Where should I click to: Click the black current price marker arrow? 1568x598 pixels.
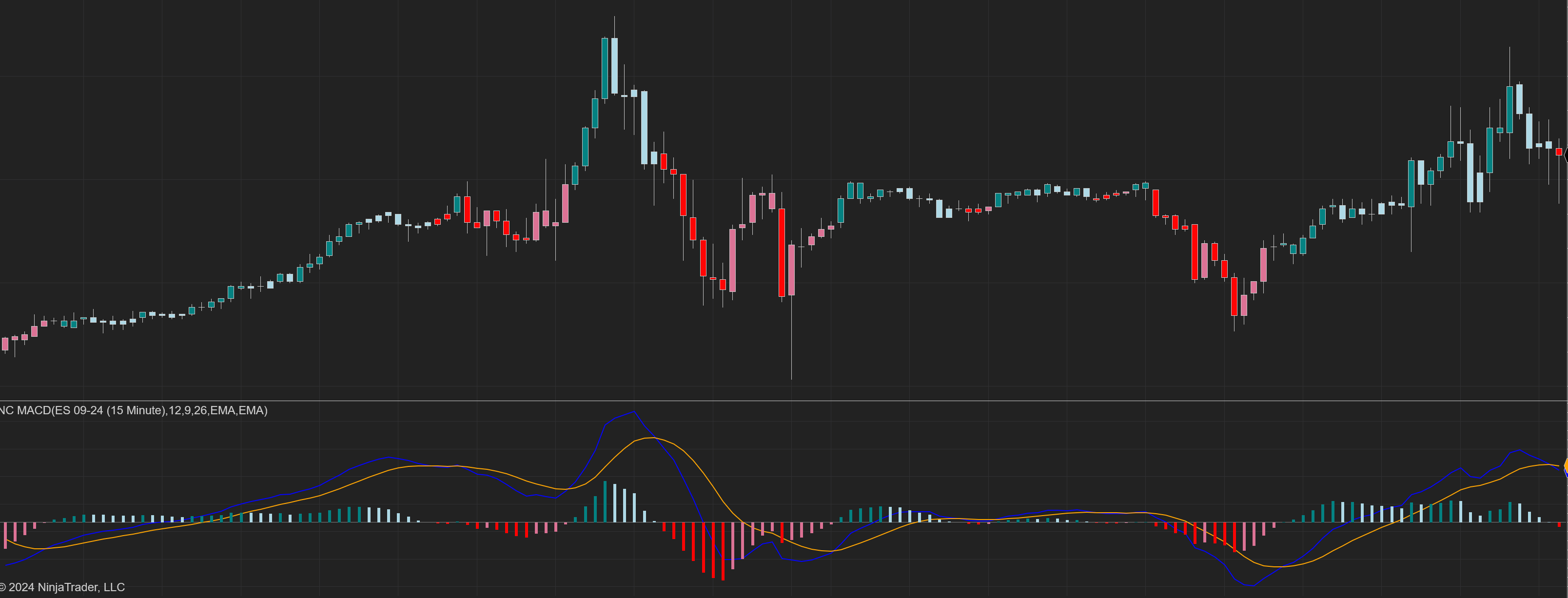pos(1566,156)
